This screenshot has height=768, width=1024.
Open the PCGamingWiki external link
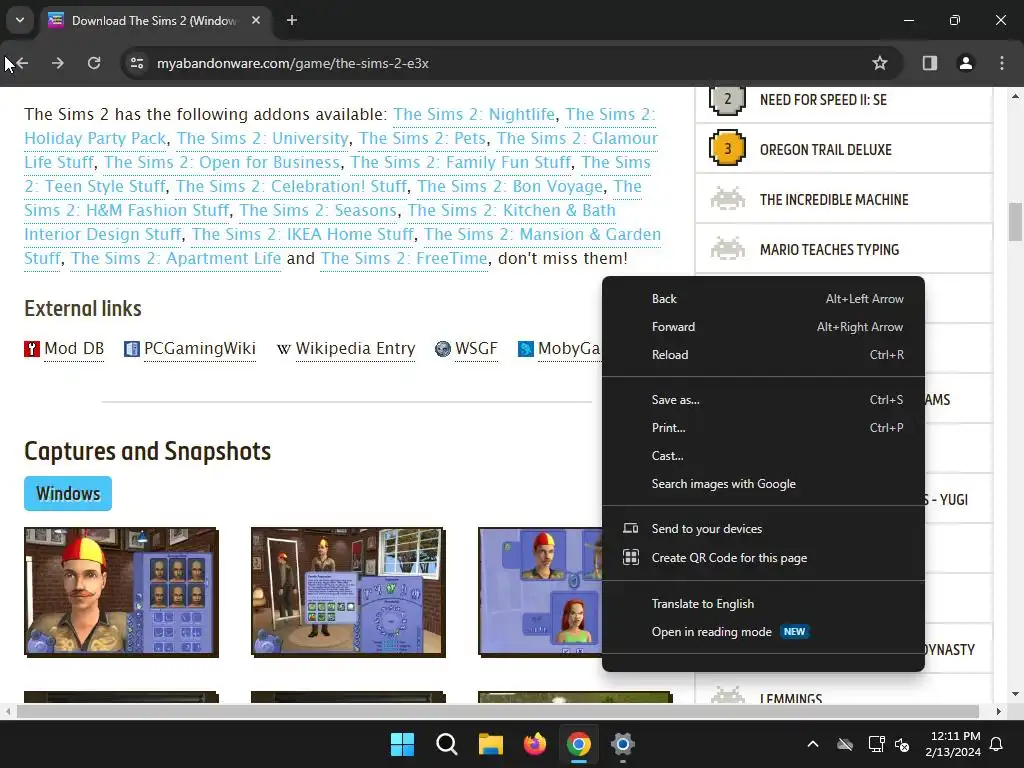point(200,349)
